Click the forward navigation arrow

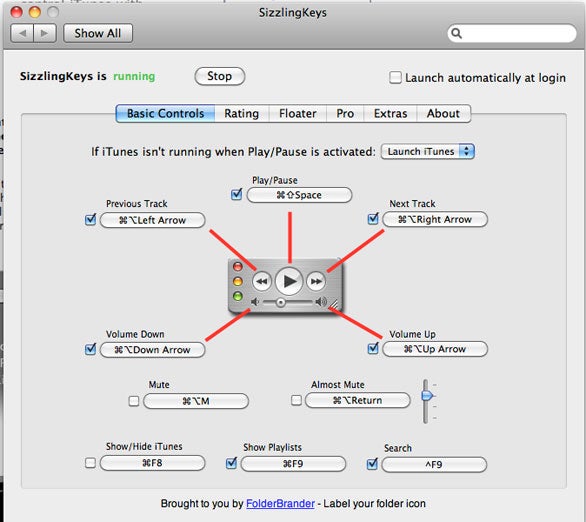coord(45,33)
